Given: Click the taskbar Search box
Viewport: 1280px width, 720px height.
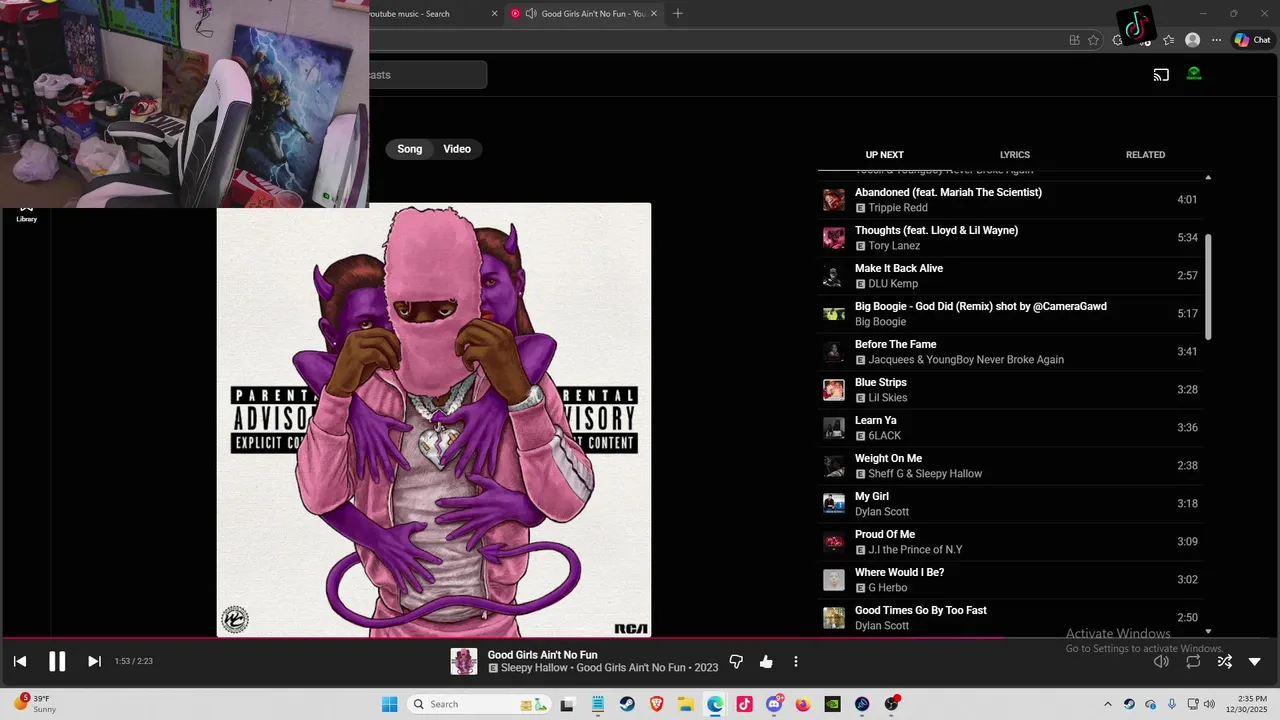Looking at the screenshot, I should pos(479,704).
